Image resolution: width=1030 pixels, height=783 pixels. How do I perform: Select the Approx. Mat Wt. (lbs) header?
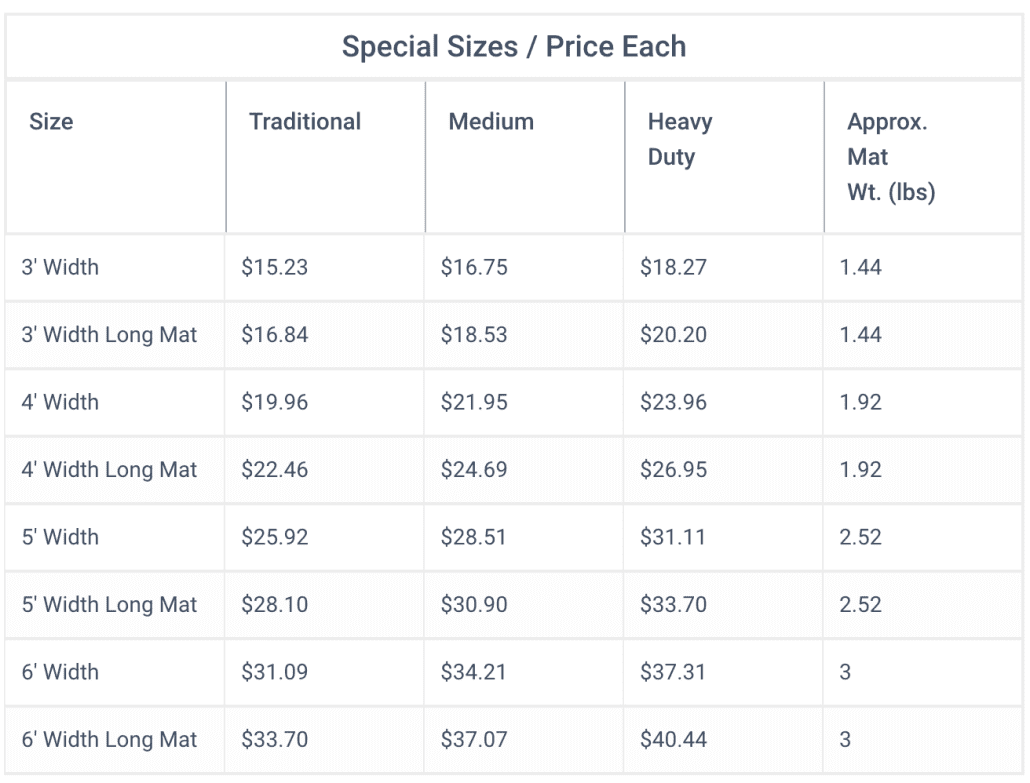pos(891,157)
